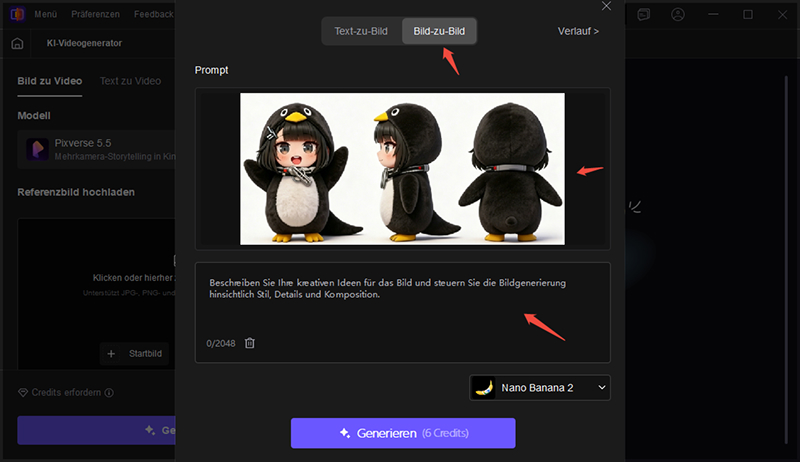The width and height of the screenshot is (800, 462).
Task: Select the Pixverse 5.5 model
Action: tap(96, 149)
